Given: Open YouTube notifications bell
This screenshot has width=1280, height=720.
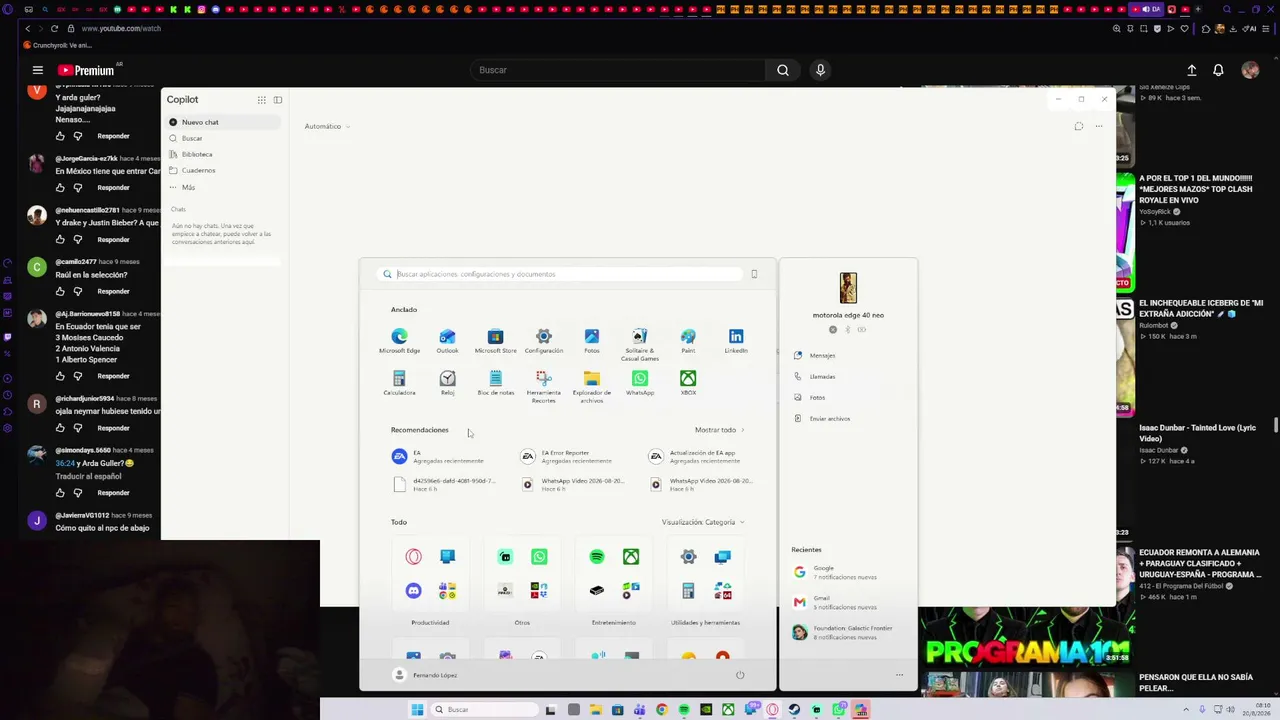Looking at the screenshot, I should [1218, 70].
